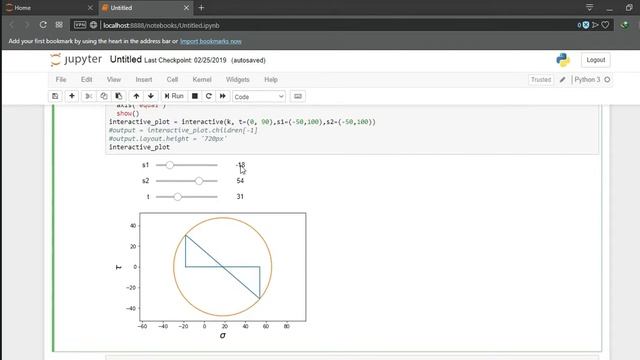Go back with the browser back arrow
Image resolution: width=640 pixels, height=360 pixels.
(x=11, y=25)
